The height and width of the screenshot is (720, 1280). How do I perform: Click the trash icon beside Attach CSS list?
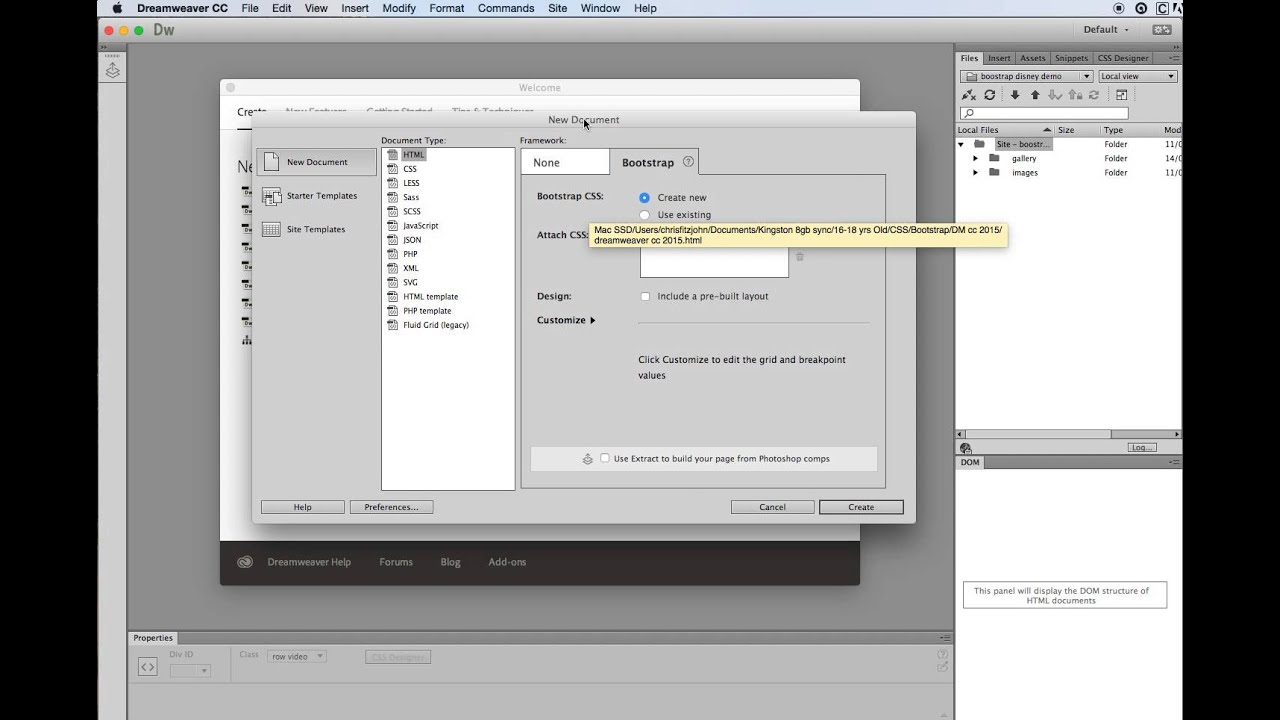click(800, 257)
